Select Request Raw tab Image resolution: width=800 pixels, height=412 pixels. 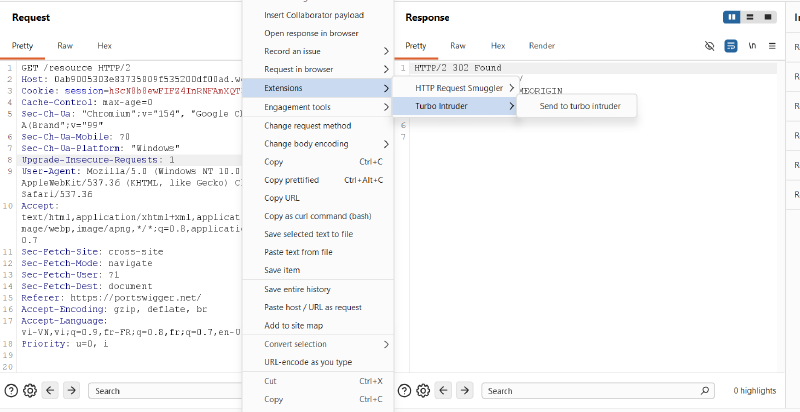tap(65, 46)
